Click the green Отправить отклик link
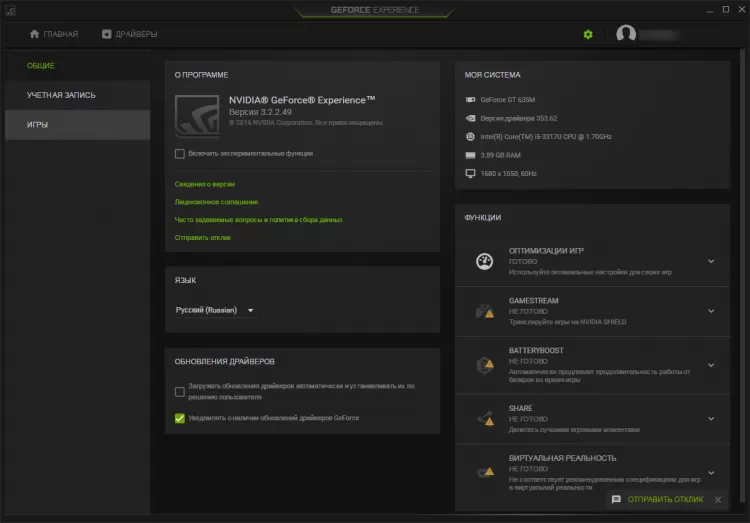Image resolution: width=750 pixels, height=523 pixels. 203,237
